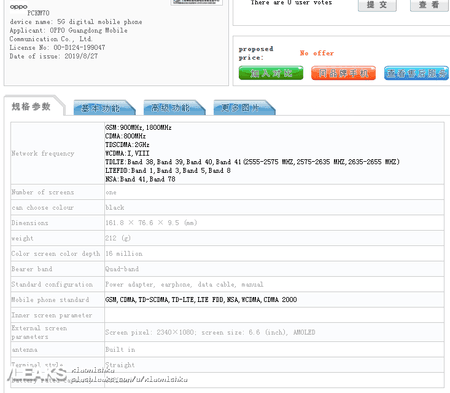
Task: Click the 'black' colour value
Action: click(x=115, y=208)
